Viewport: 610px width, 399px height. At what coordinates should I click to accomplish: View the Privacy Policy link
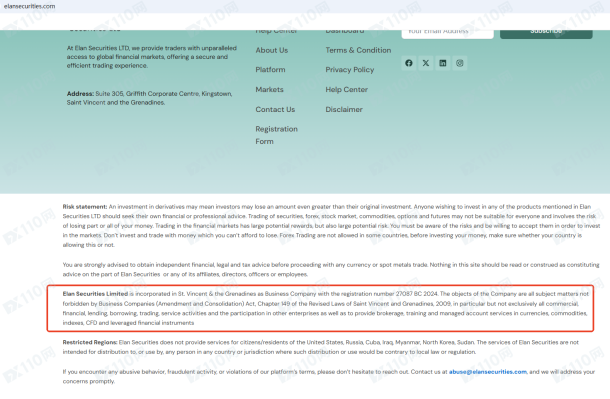[x=350, y=70]
